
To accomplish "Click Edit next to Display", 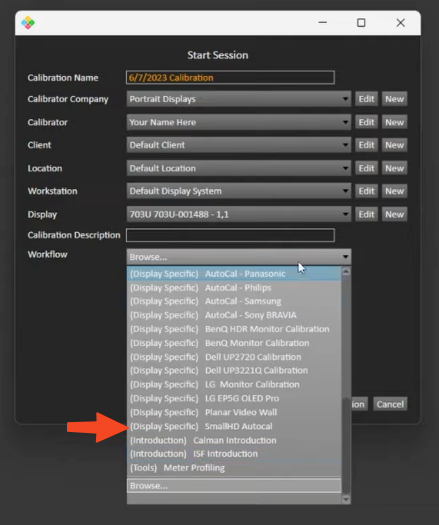I will [x=366, y=214].
